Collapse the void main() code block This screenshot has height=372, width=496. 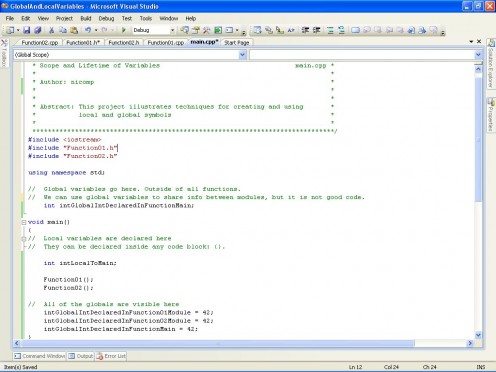click(x=24, y=222)
